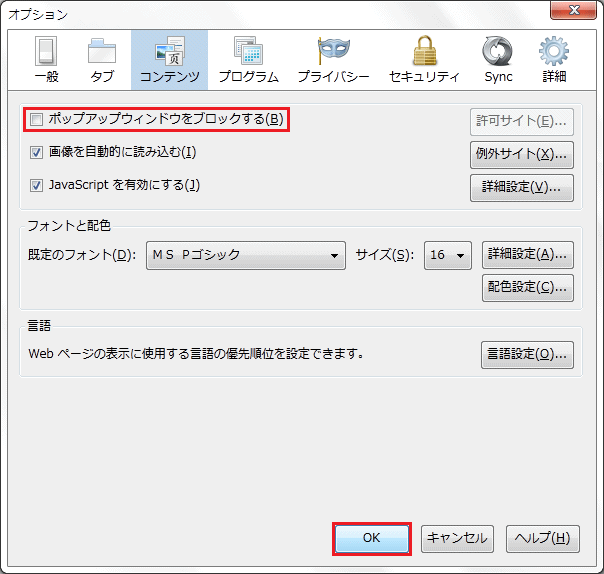Select the コンテンツ panel icon
The height and width of the screenshot is (574, 604).
(169, 60)
